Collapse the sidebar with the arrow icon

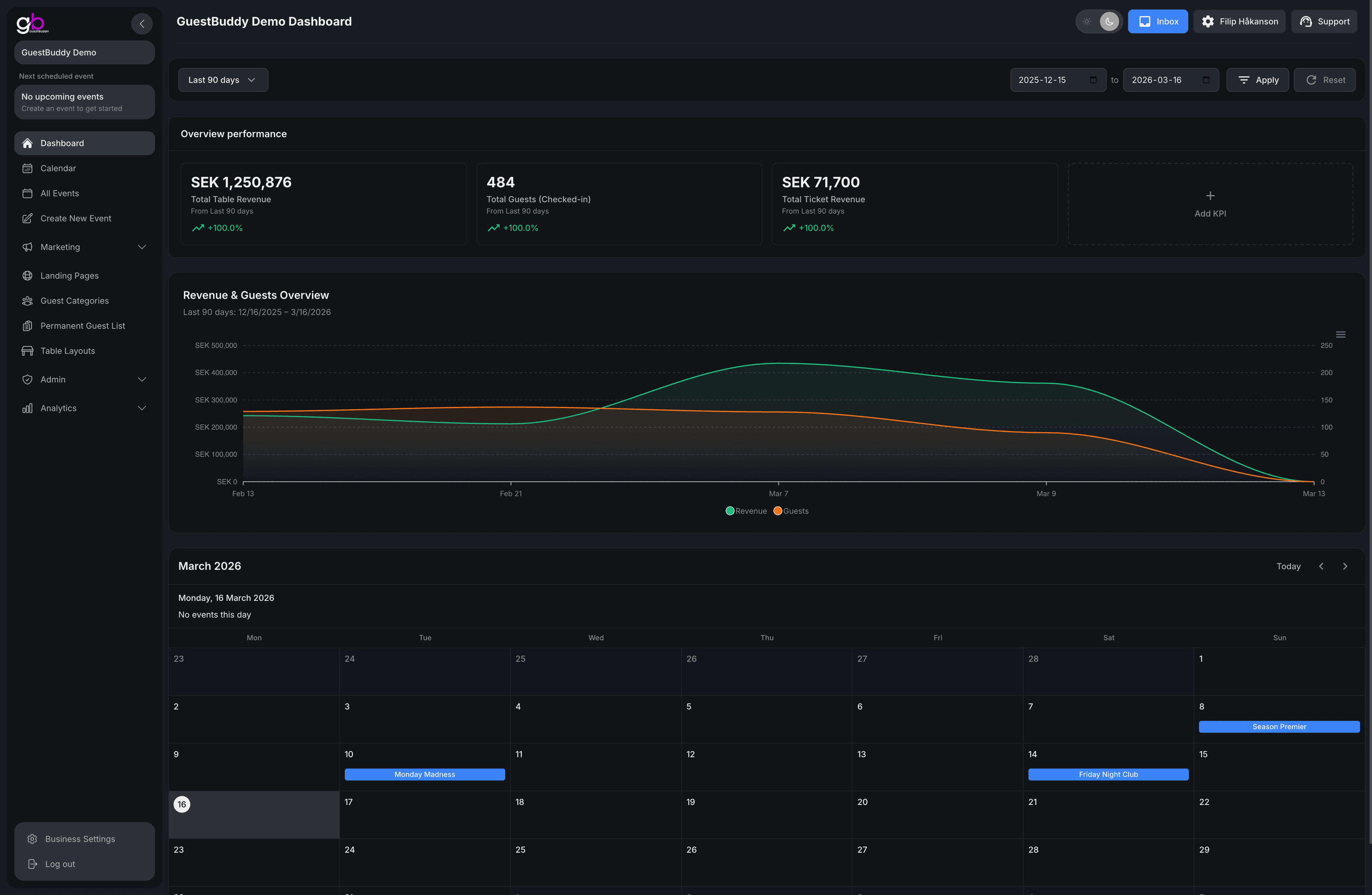[142, 23]
